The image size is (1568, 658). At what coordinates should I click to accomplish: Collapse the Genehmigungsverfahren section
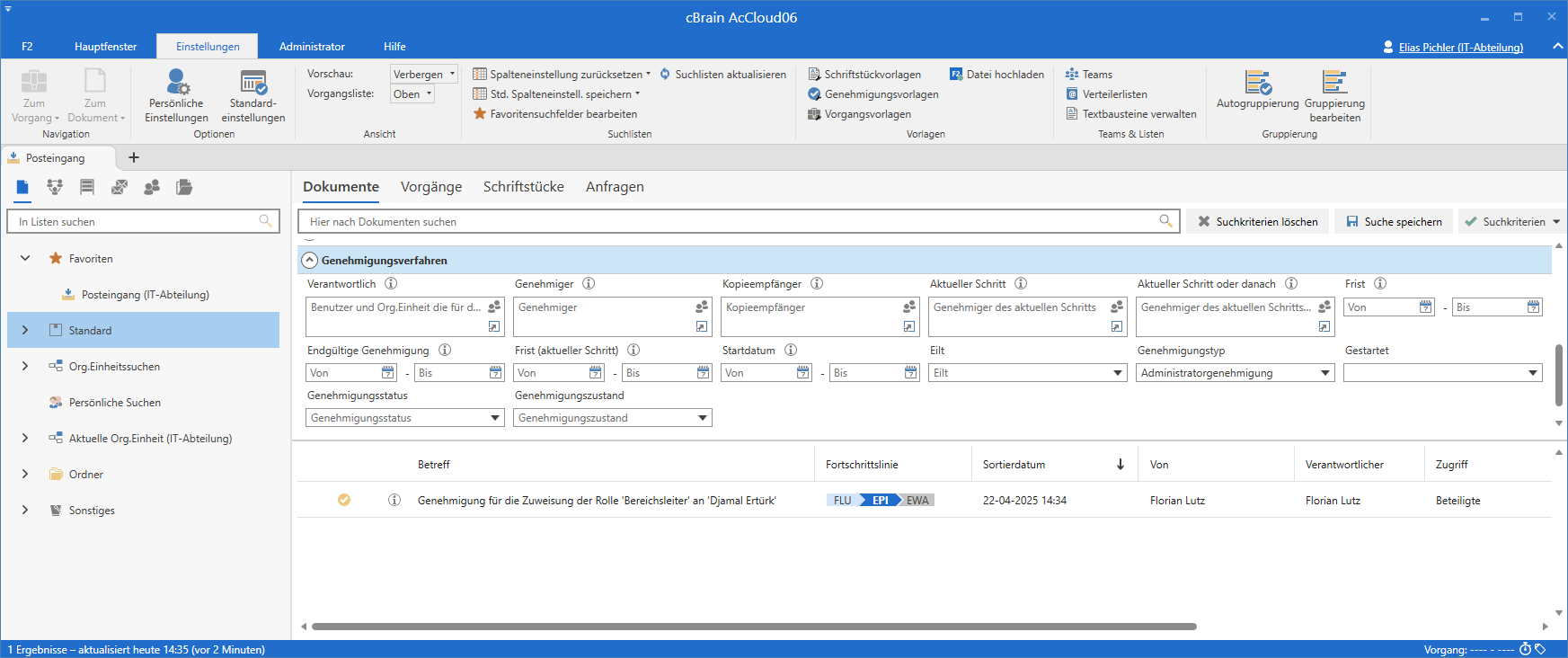pos(309,261)
